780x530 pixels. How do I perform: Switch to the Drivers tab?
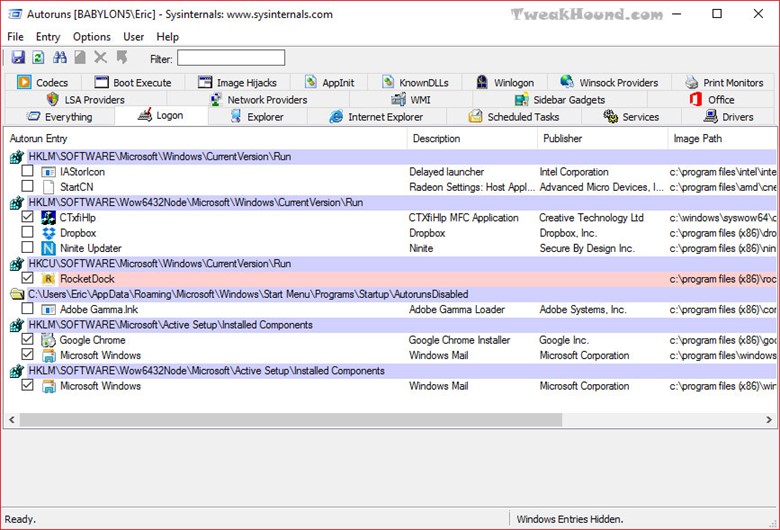728,117
